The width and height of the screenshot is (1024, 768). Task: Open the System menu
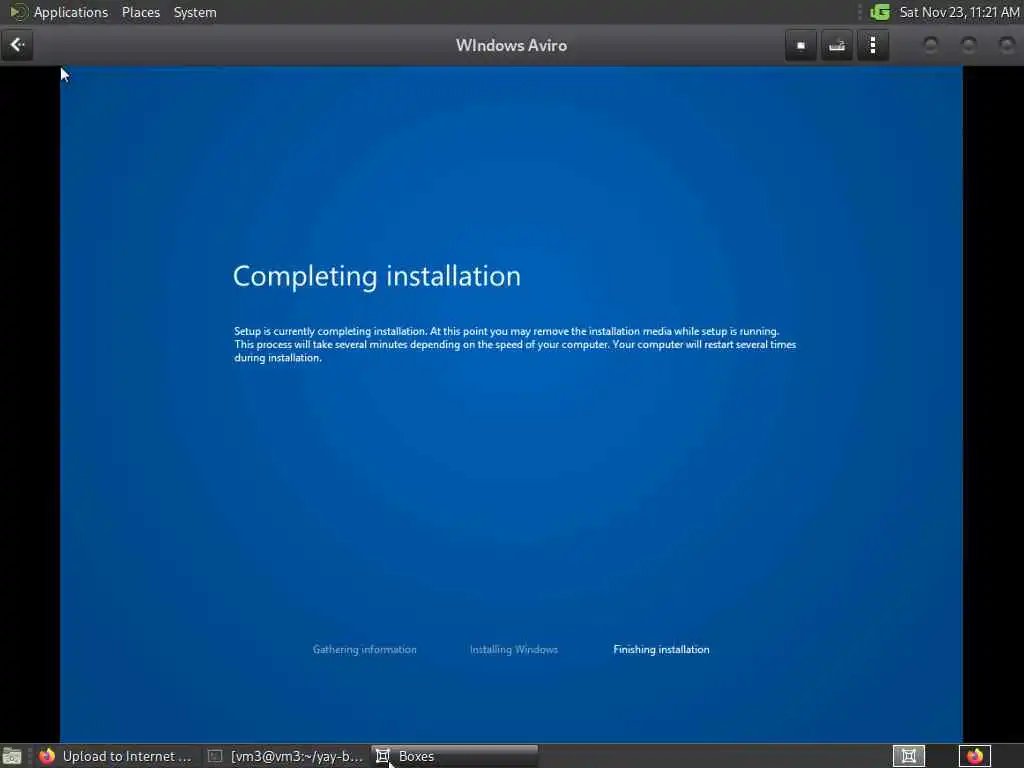coord(195,12)
